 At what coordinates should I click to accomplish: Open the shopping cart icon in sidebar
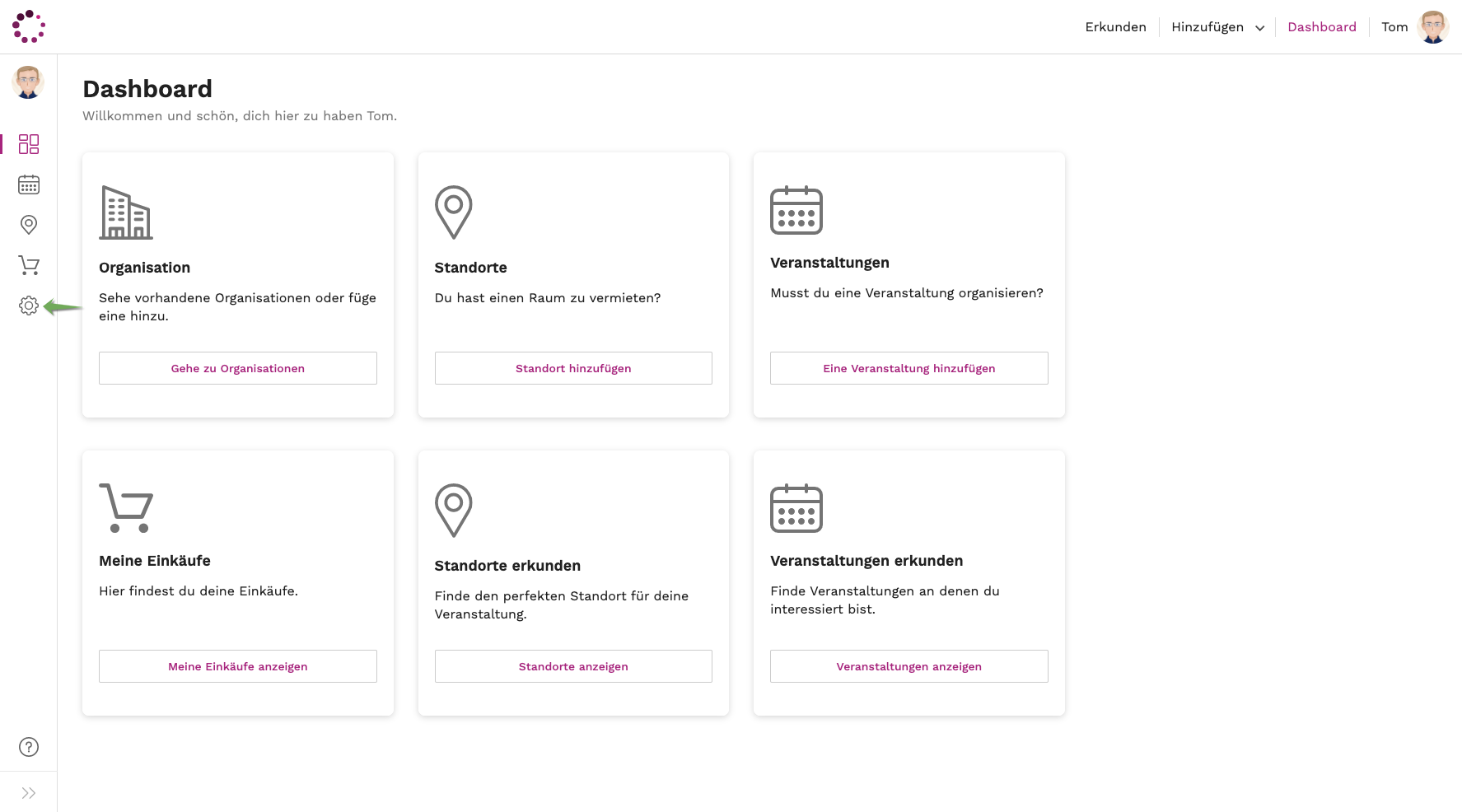29,265
